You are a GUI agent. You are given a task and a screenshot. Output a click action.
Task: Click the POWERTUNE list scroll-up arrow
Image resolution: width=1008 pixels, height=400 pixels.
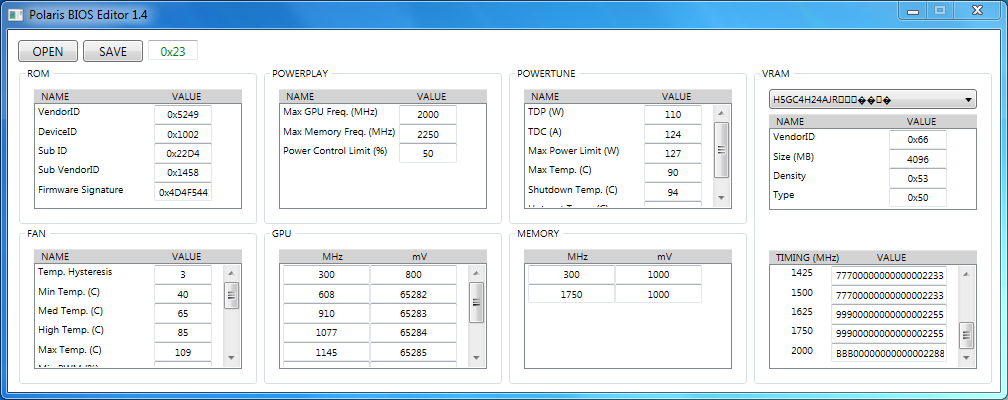(x=721, y=113)
